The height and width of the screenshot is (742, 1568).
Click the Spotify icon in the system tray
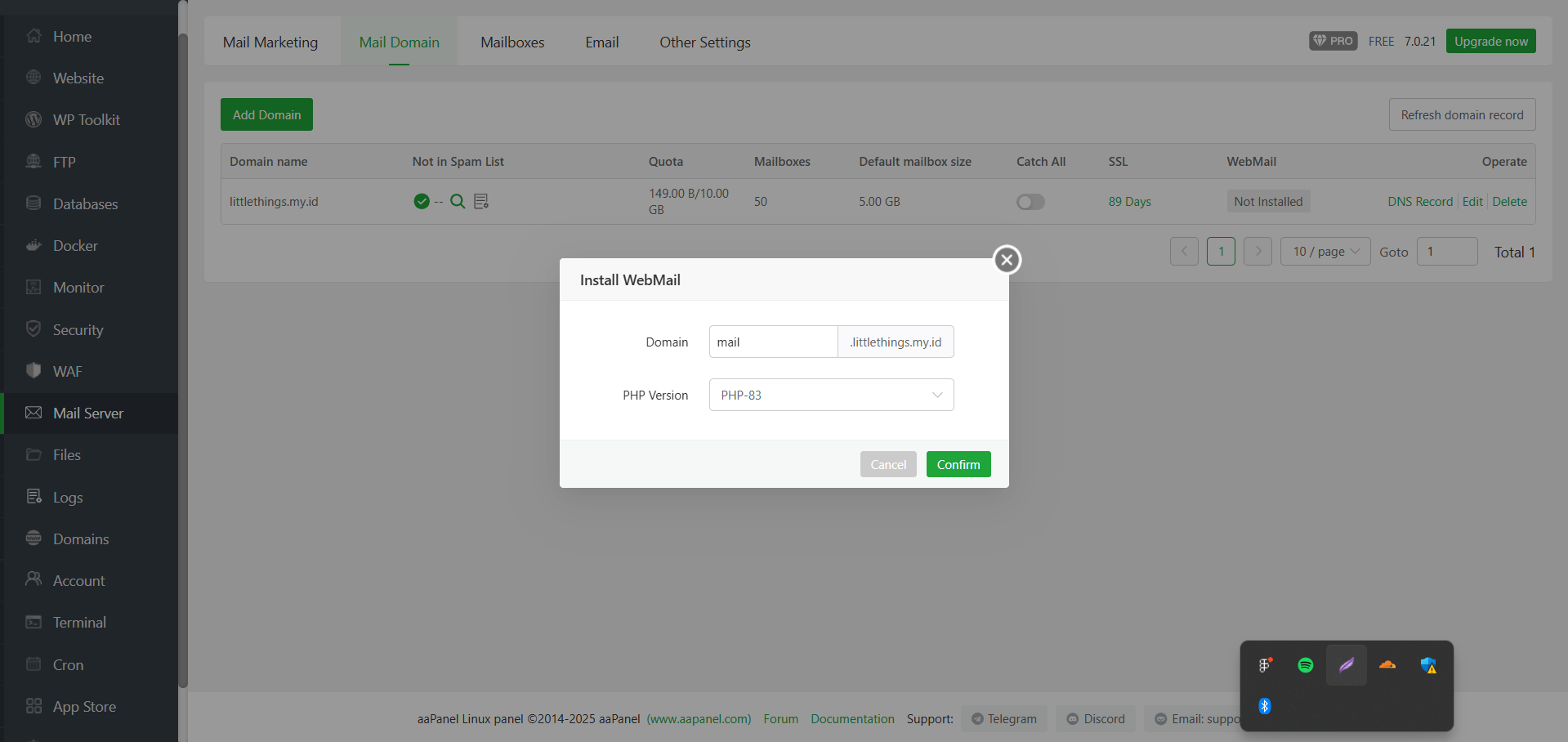click(1304, 665)
